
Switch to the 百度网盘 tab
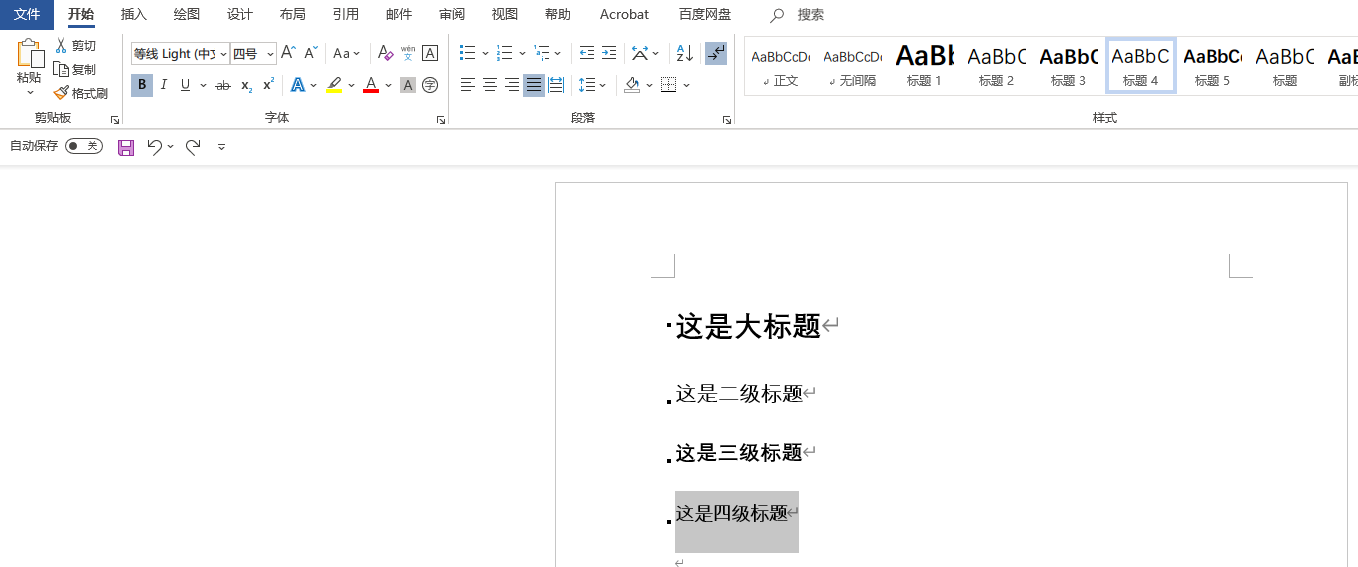tap(705, 15)
